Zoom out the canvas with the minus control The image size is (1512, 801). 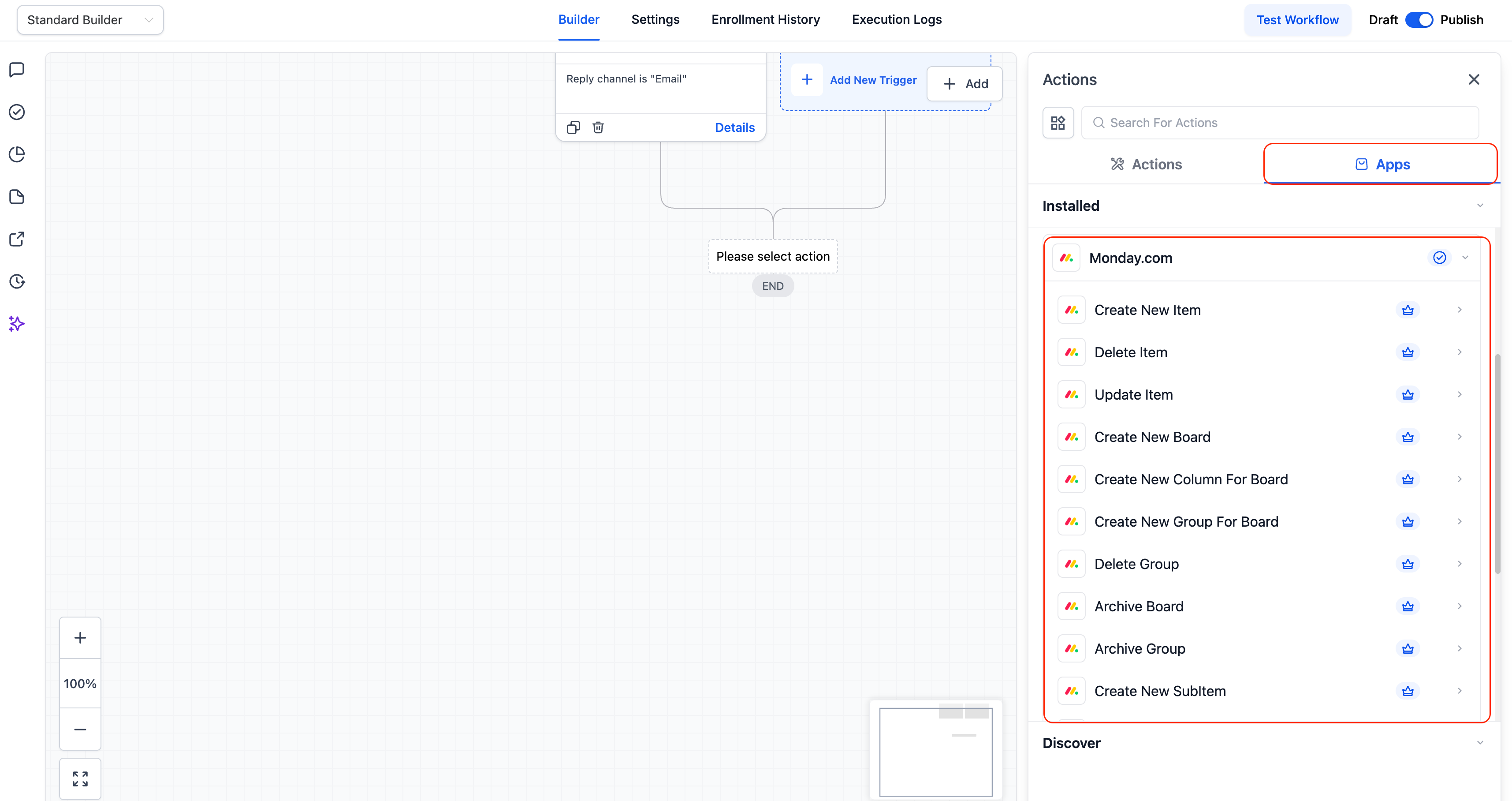pos(80,730)
